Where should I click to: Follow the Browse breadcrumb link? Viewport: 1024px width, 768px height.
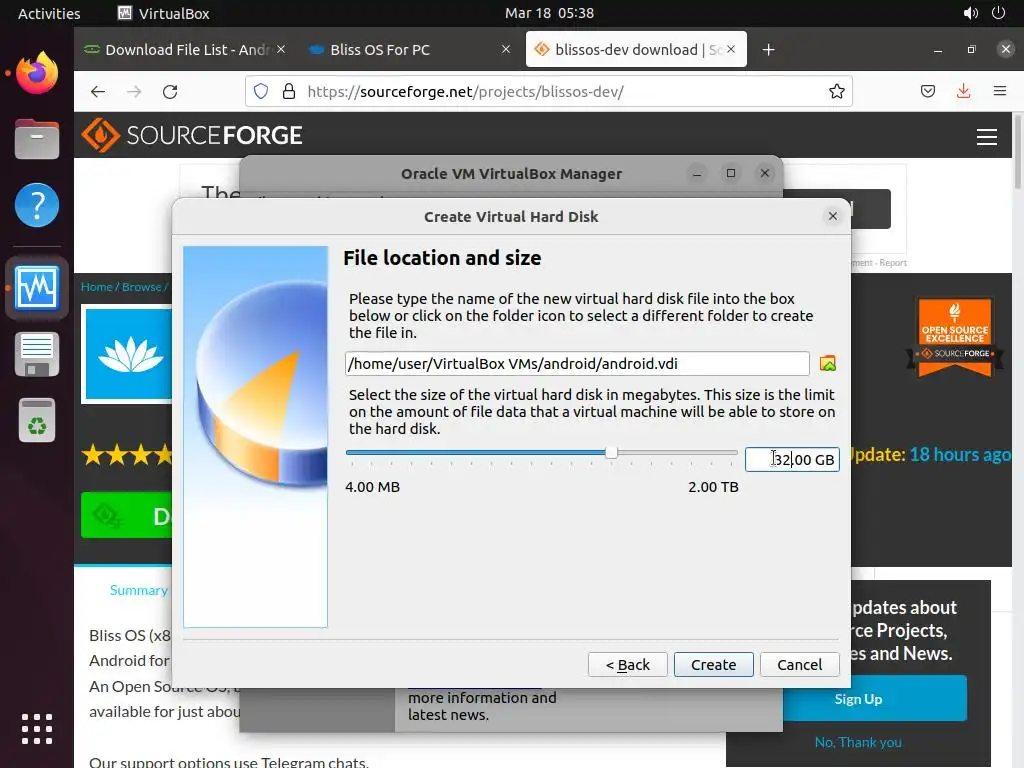(x=141, y=287)
